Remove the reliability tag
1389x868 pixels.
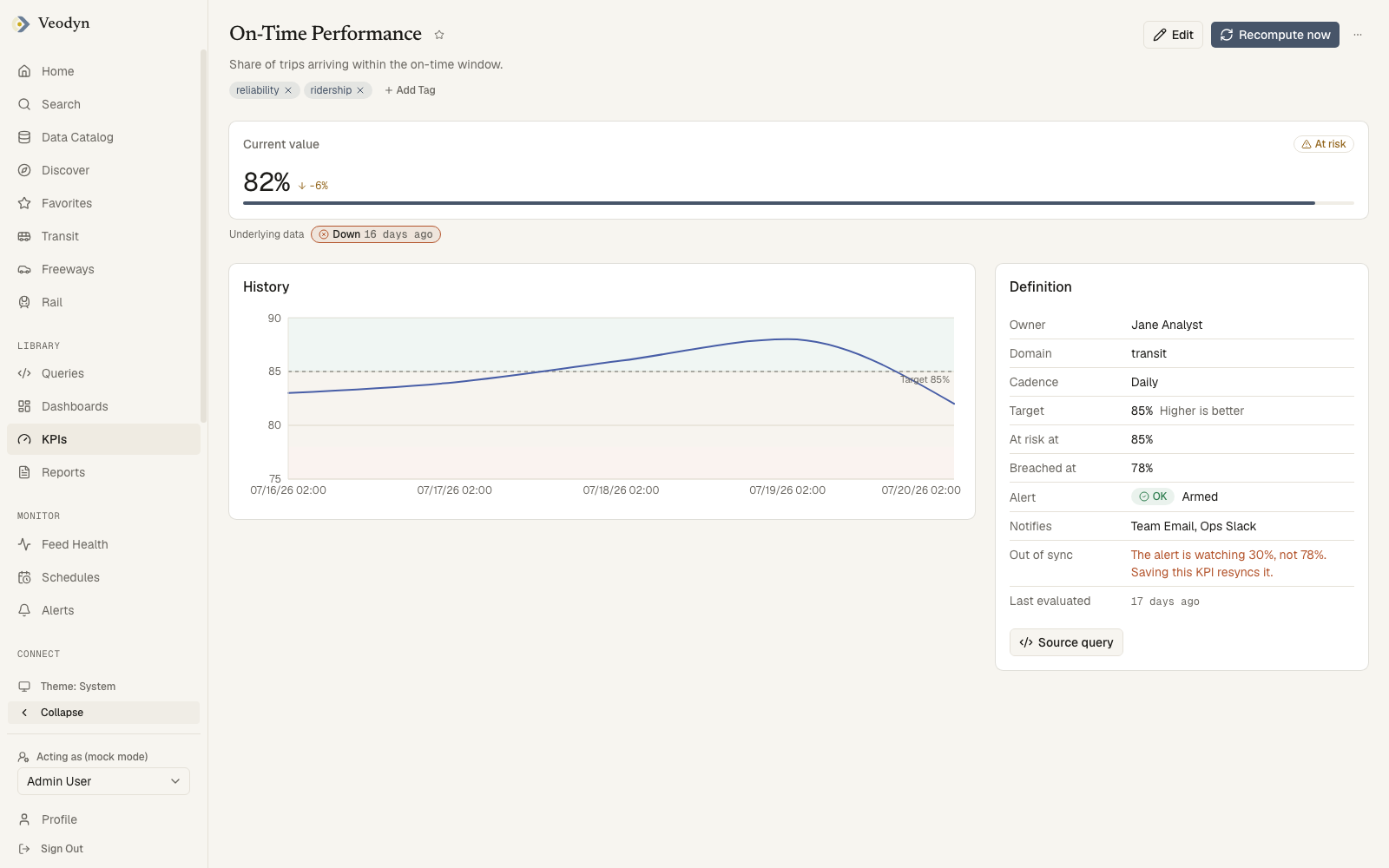[288, 90]
